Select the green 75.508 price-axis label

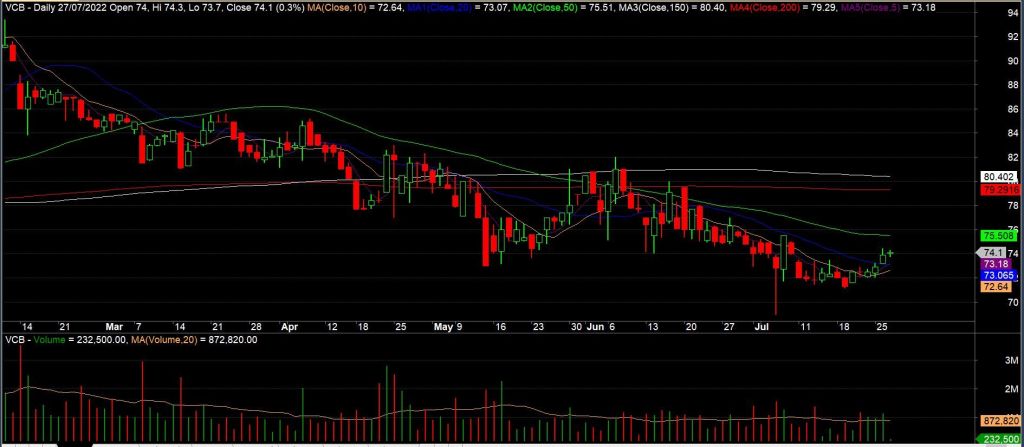[999, 235]
